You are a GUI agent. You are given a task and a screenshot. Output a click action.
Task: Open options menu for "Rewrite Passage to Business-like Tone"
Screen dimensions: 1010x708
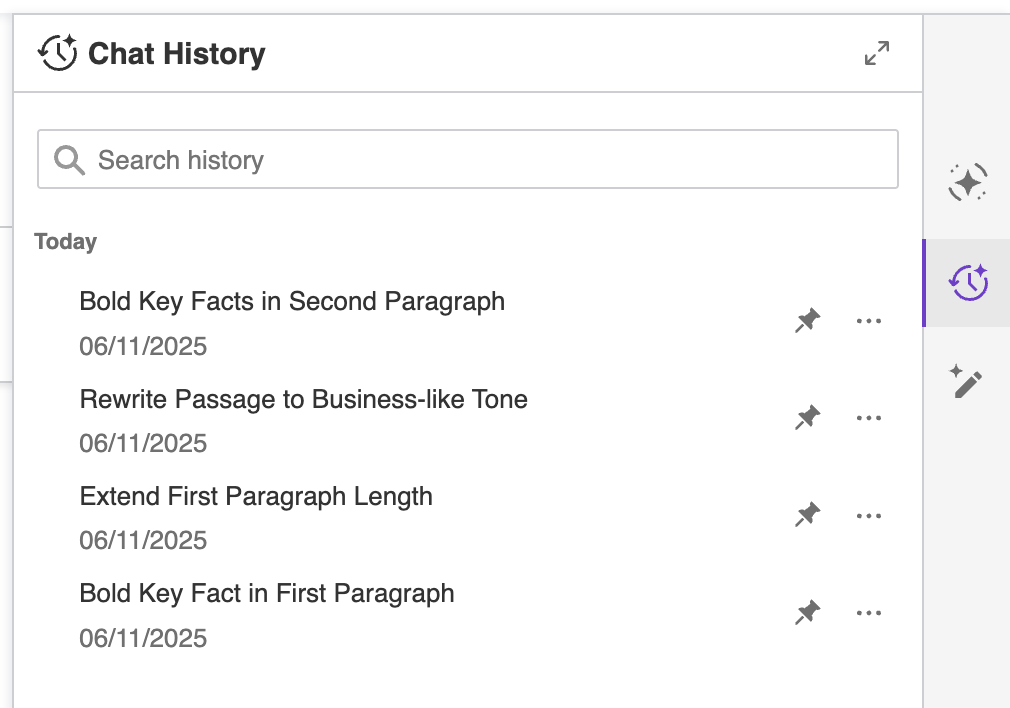tap(869, 419)
